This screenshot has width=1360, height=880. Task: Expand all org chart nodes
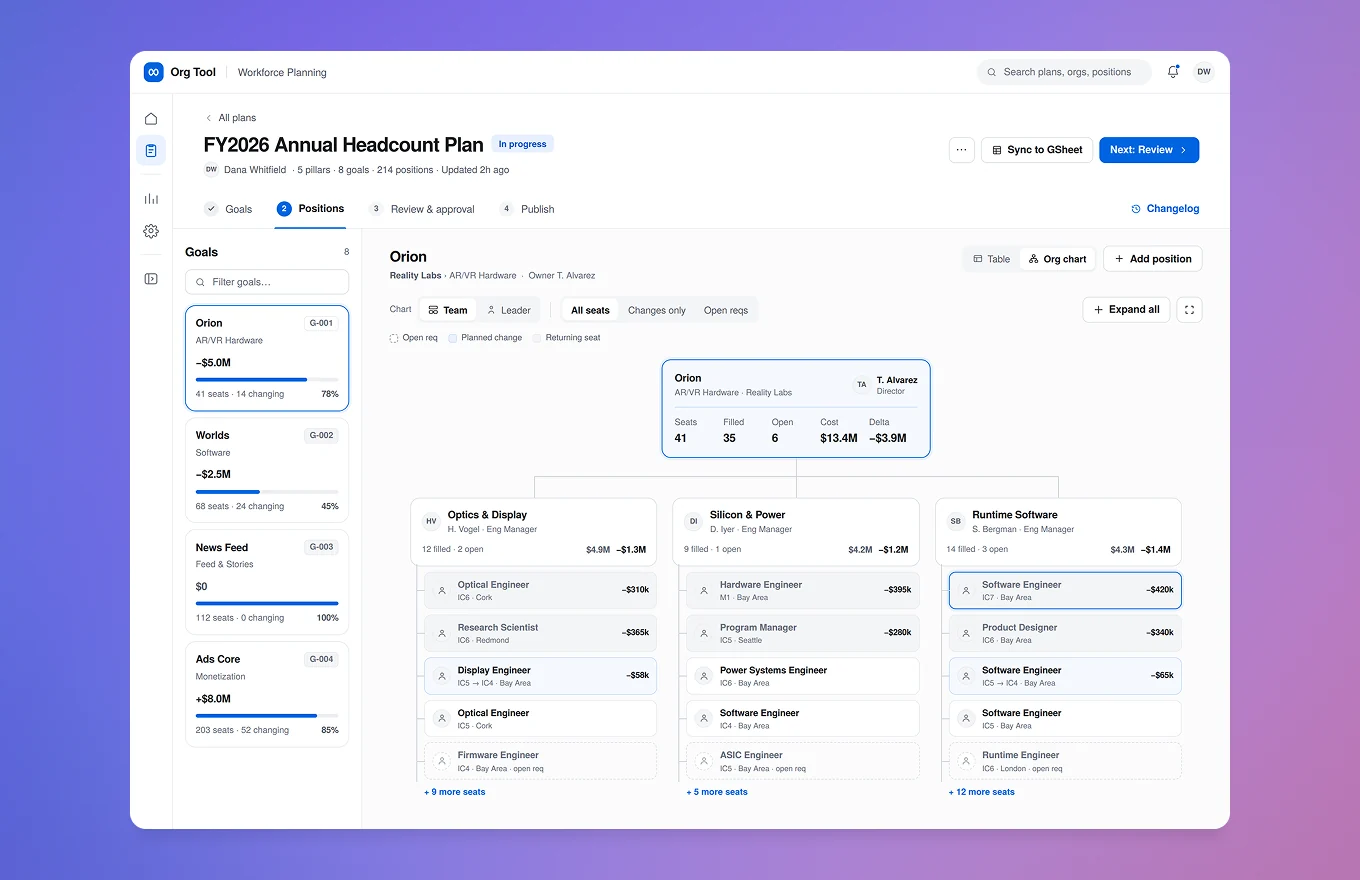coord(1126,310)
